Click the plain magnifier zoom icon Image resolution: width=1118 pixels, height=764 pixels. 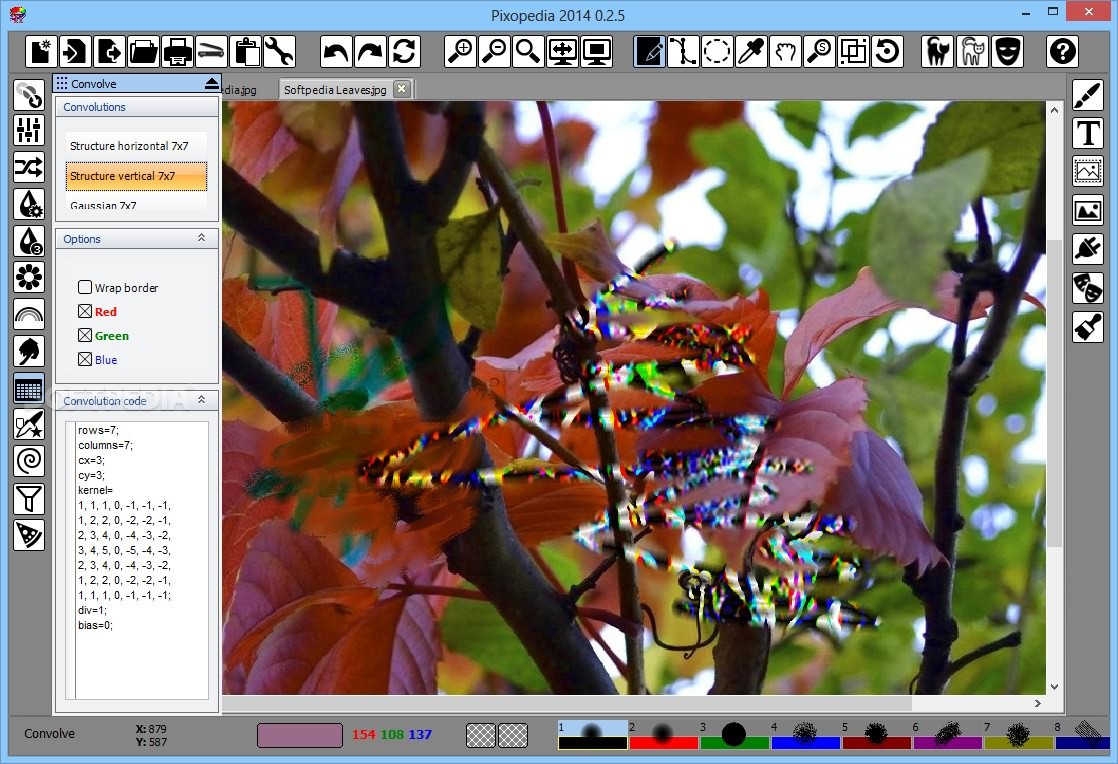pos(528,51)
